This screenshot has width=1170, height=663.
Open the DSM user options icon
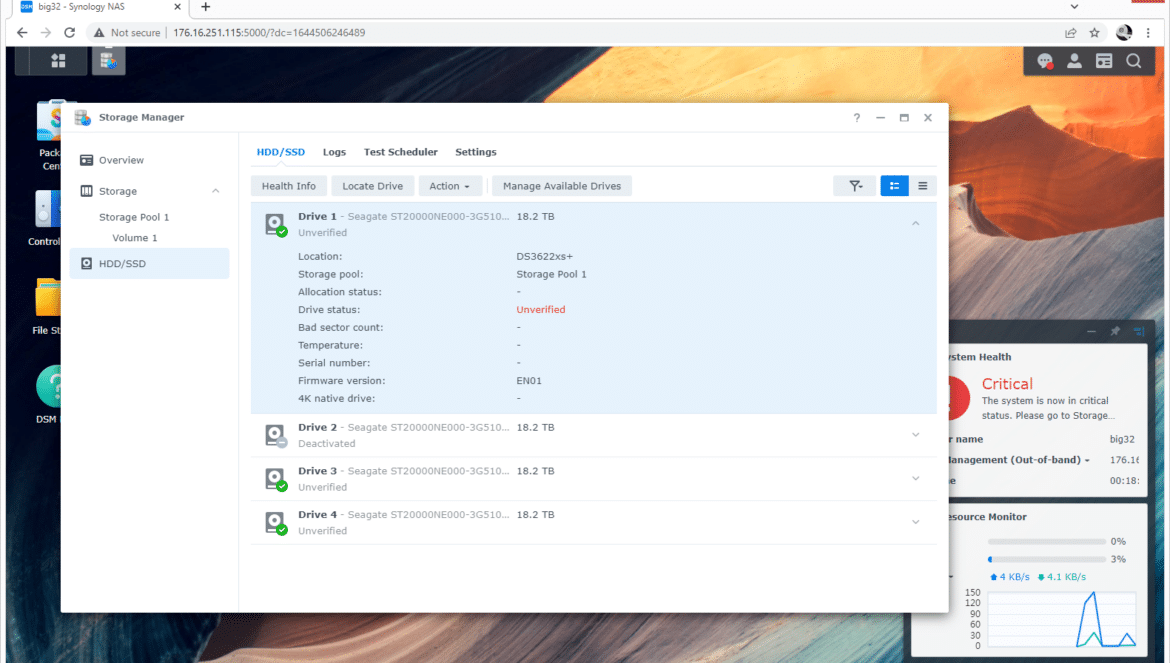click(1074, 62)
